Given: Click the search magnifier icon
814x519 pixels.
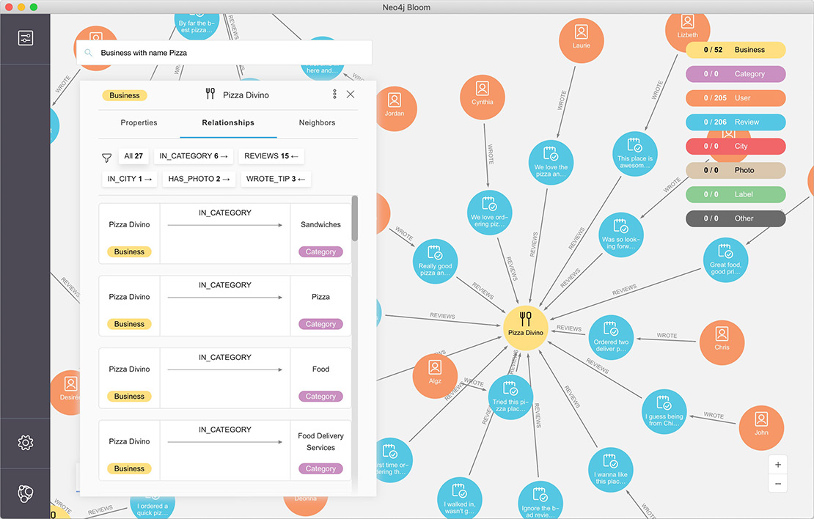Looking at the screenshot, I should (x=88, y=52).
